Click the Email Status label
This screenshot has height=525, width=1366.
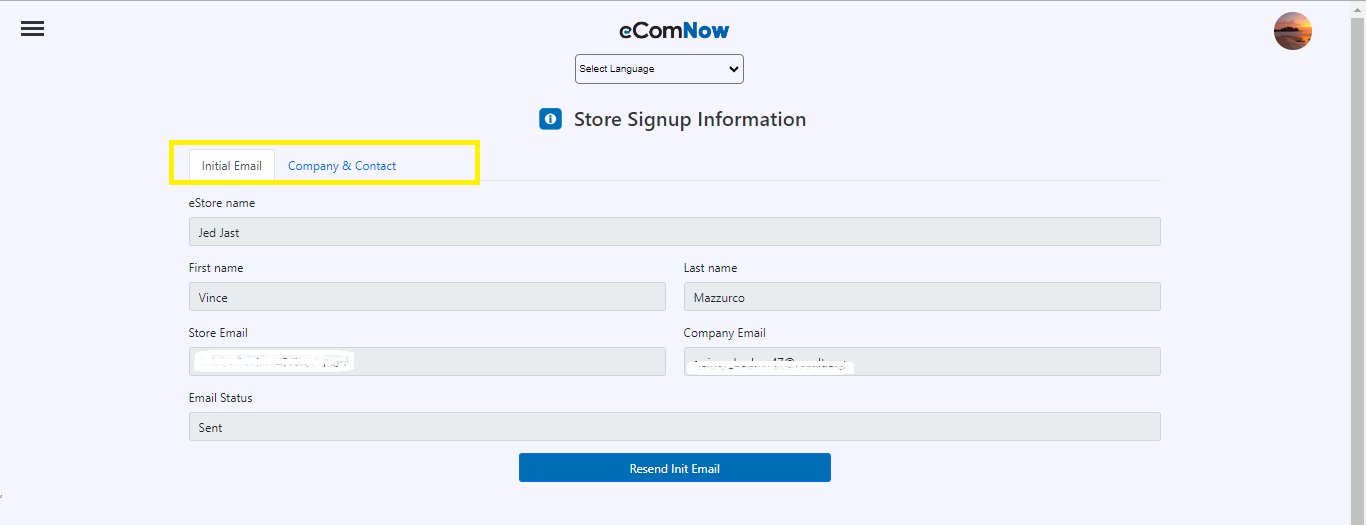[220, 398]
